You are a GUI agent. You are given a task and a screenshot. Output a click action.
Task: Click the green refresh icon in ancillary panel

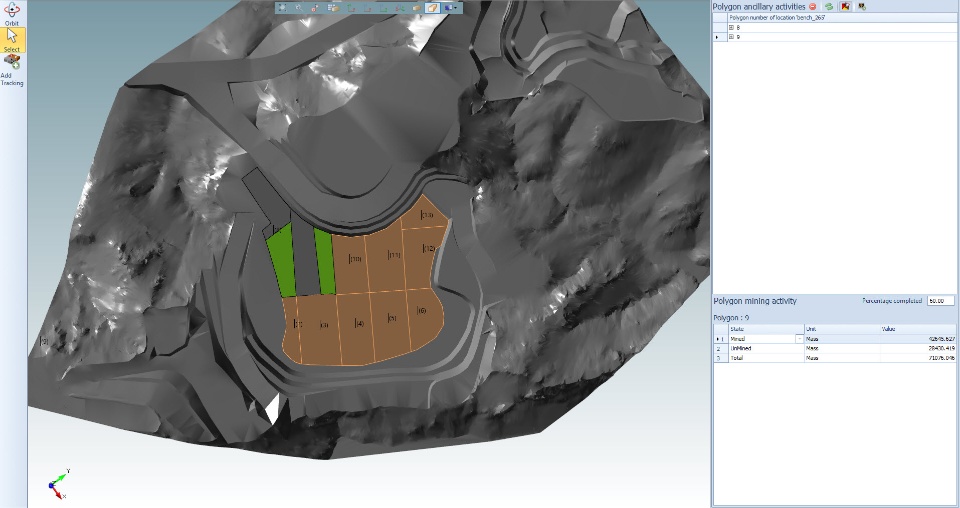(x=828, y=6)
